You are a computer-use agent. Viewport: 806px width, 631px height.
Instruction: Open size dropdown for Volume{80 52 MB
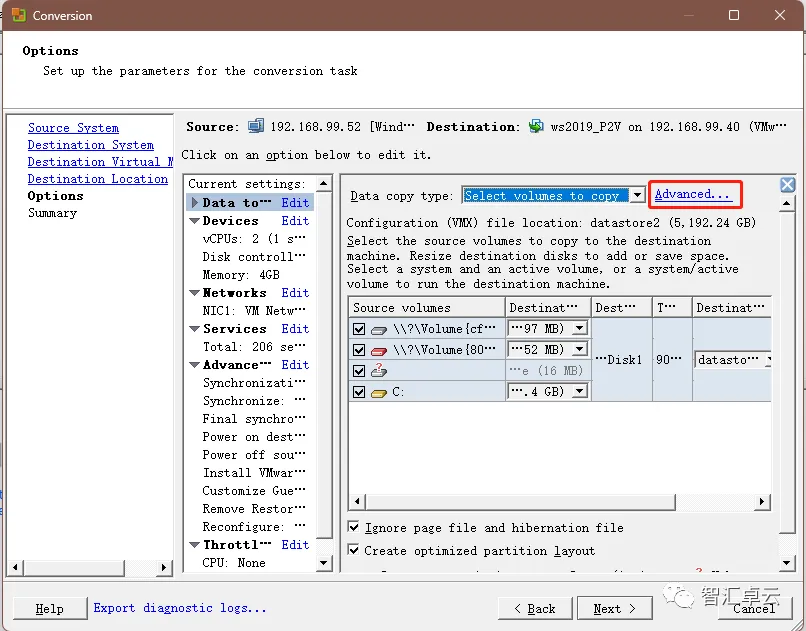click(580, 349)
